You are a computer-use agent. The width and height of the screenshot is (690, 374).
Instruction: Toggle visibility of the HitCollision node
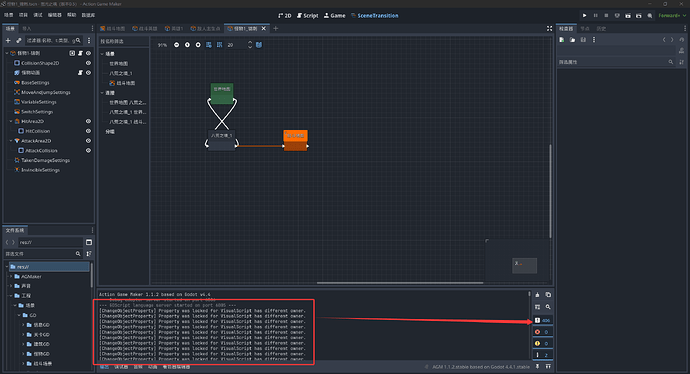point(88,131)
